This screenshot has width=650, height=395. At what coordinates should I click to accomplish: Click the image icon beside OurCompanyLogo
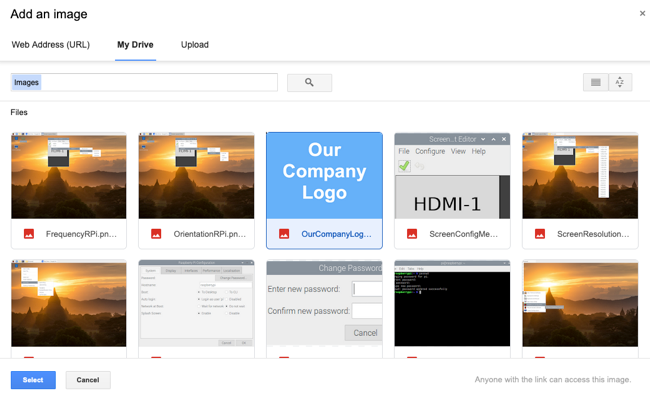pyautogui.click(x=284, y=234)
